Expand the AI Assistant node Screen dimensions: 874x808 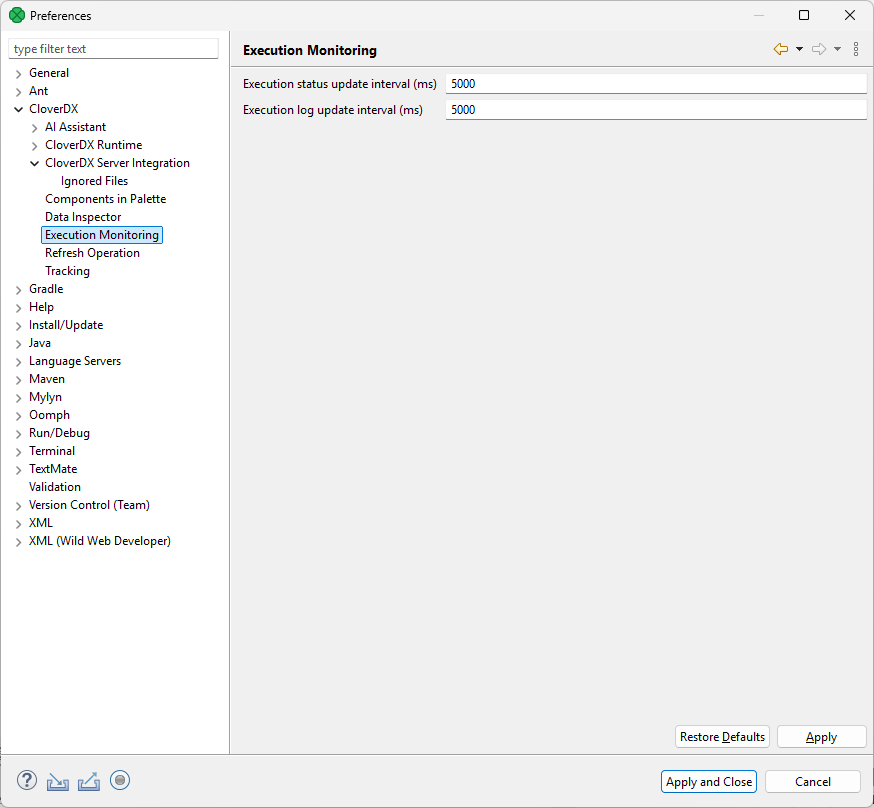tap(35, 128)
